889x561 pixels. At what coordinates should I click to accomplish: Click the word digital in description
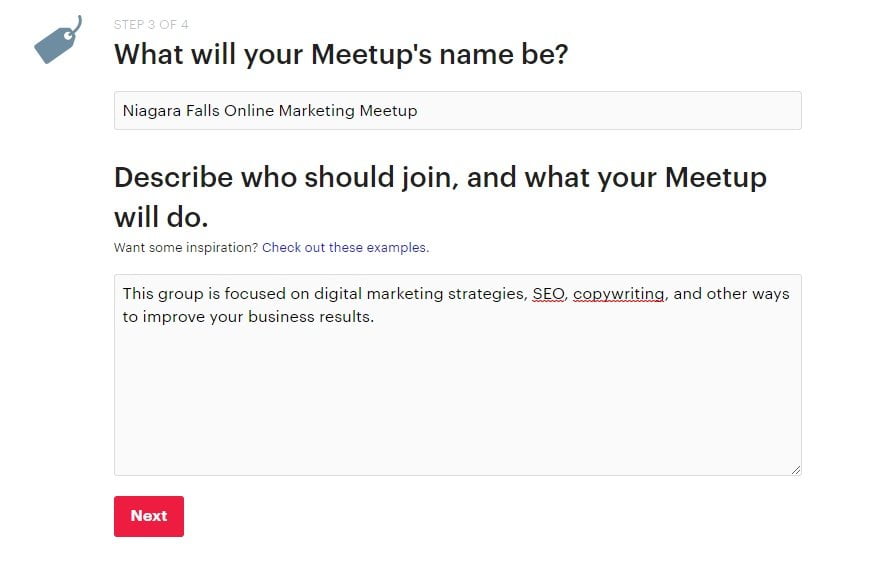(337, 294)
